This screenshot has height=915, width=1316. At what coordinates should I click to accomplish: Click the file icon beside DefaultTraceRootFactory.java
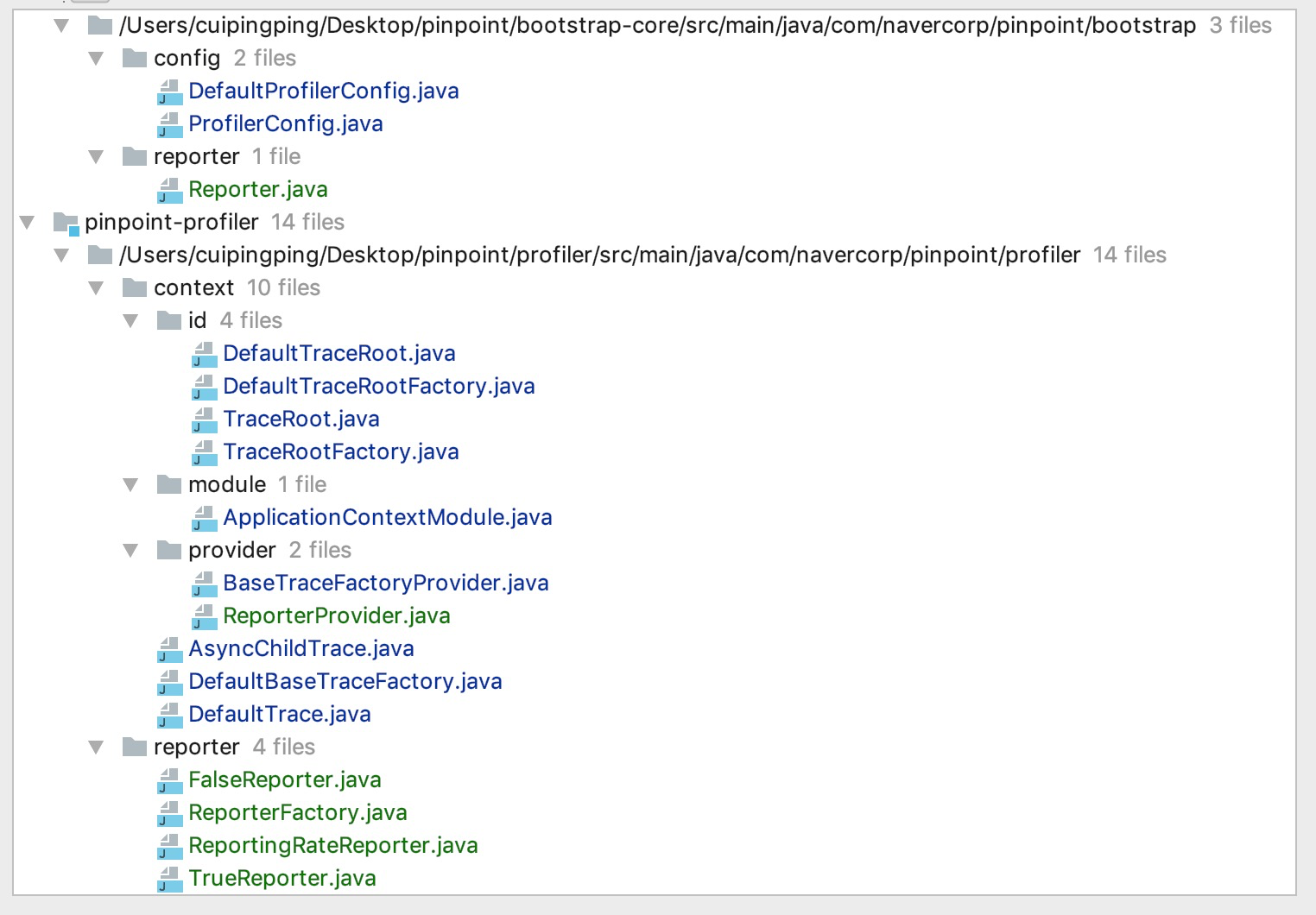(x=205, y=387)
